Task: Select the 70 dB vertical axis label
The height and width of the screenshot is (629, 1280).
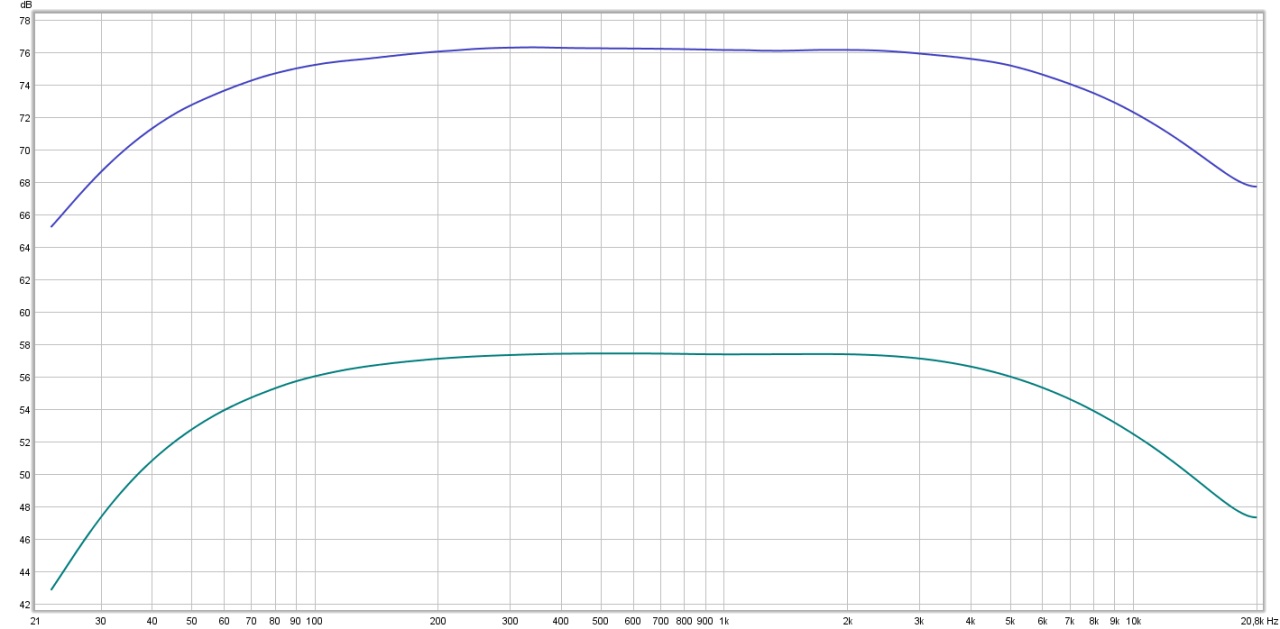Action: 26,150
